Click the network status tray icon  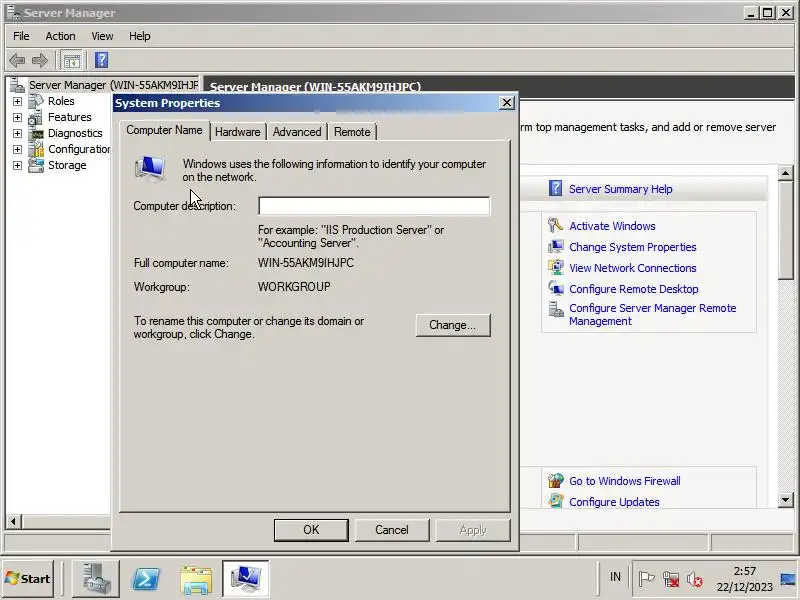coord(670,579)
